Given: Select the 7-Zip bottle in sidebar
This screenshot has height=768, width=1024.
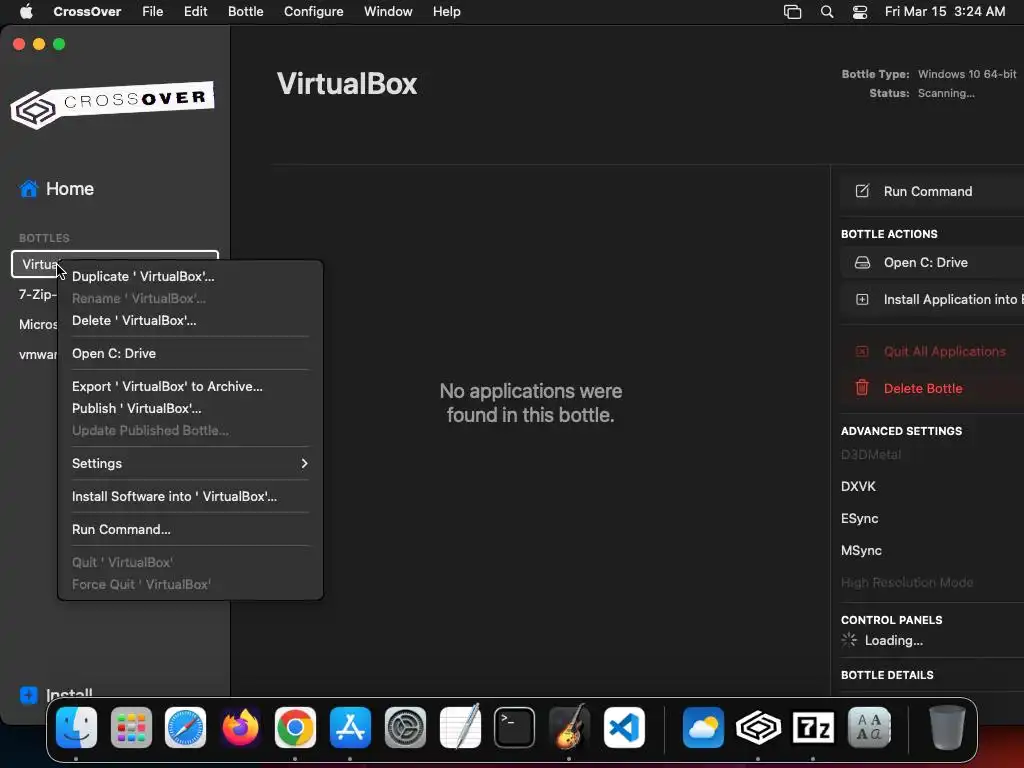Looking at the screenshot, I should [x=37, y=295].
